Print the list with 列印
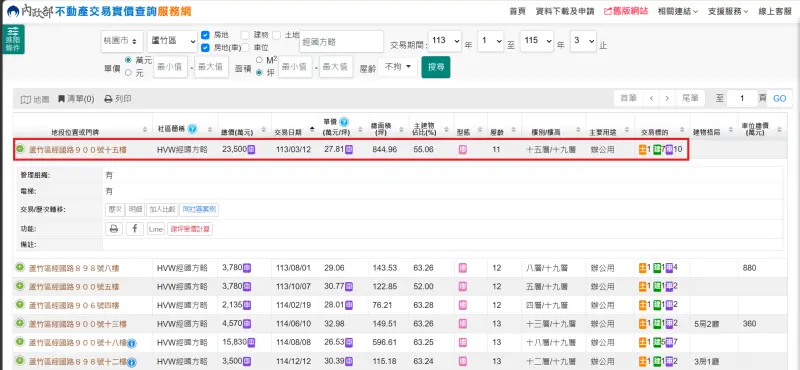The image size is (800, 370). coord(118,99)
